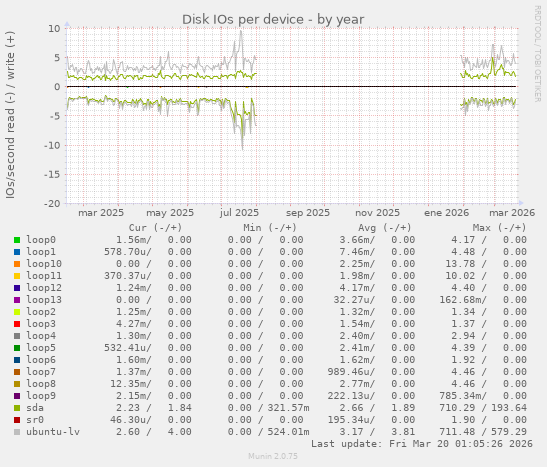Click the '162.68m' loop13 max value
The width and height of the screenshot is (547, 467).
(x=463, y=300)
